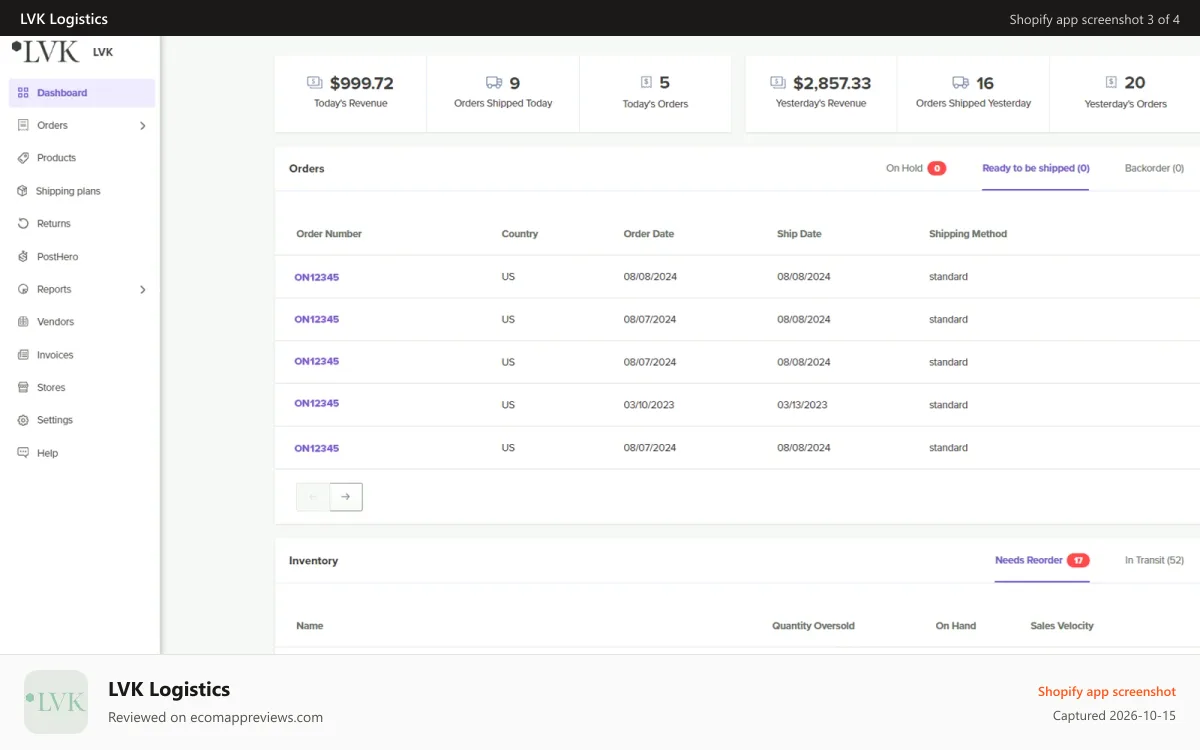
Task: Switch to the Backorder (0) tab
Action: 1154,168
